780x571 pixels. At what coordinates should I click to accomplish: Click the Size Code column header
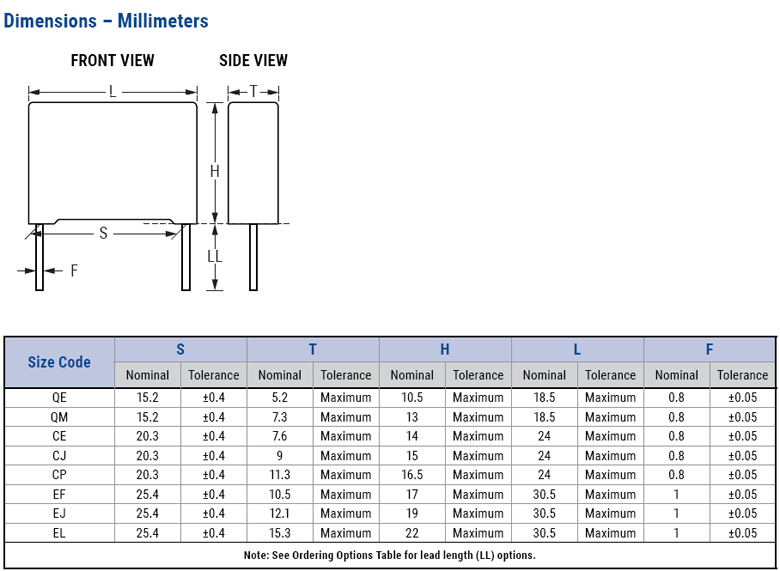[x=59, y=362]
